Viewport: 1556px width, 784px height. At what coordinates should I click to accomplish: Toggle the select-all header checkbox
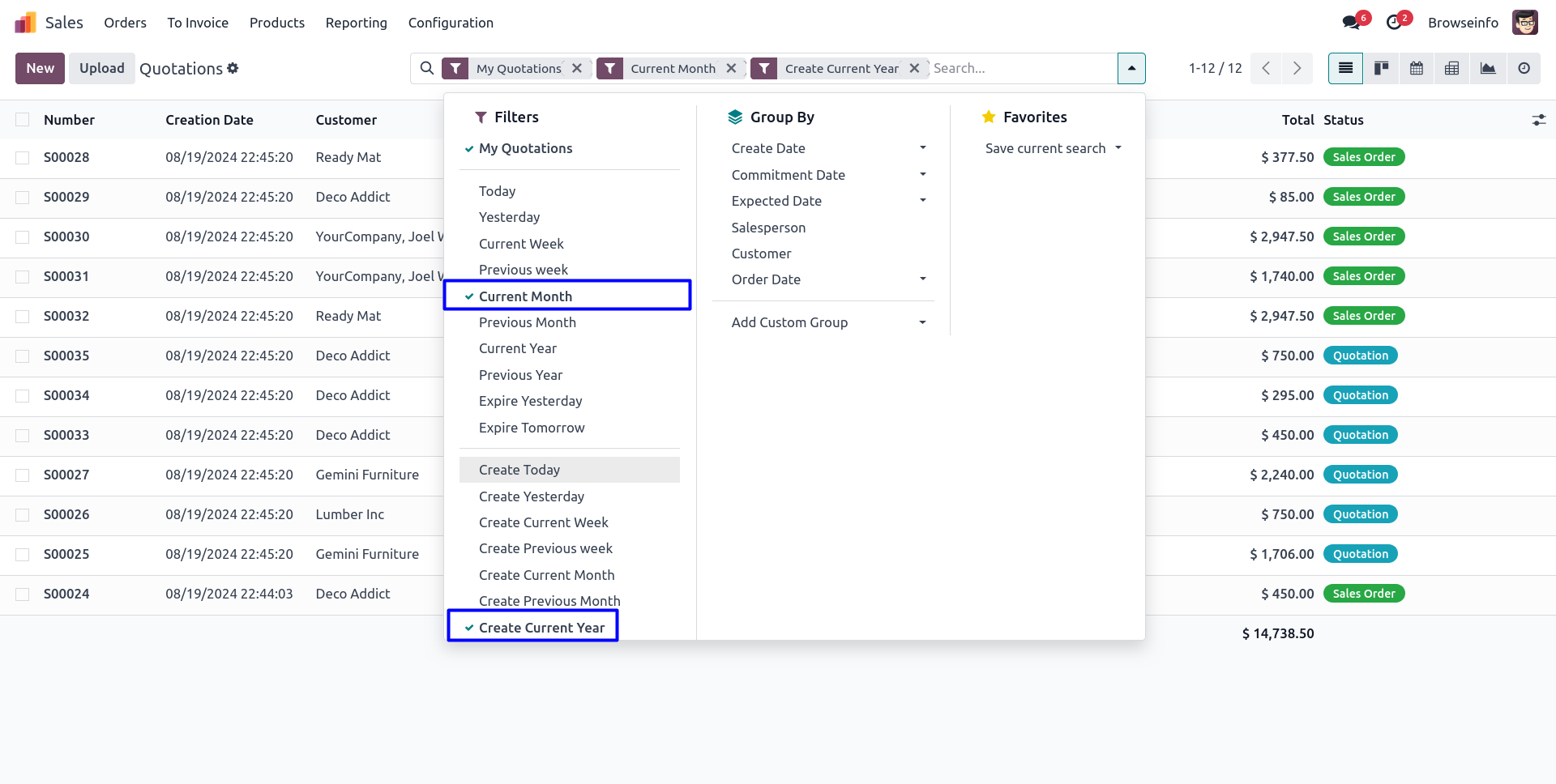23,120
